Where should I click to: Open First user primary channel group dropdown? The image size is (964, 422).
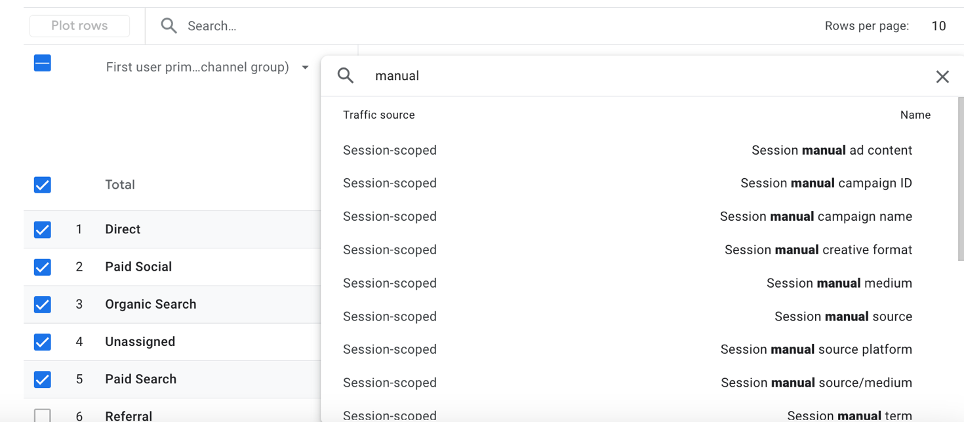click(197, 67)
